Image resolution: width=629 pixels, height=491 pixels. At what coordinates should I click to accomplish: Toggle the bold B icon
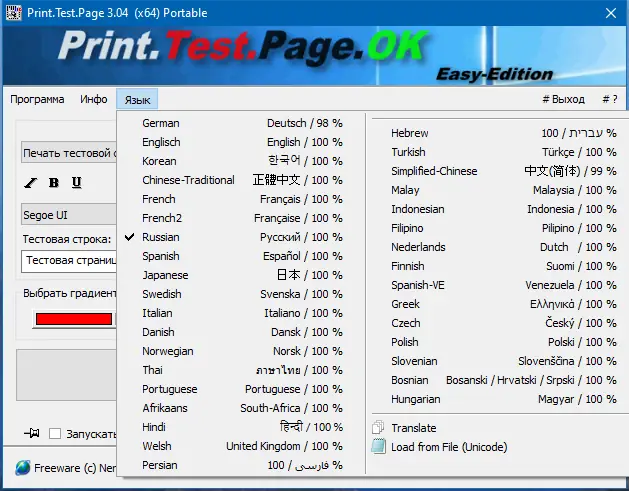[54, 183]
